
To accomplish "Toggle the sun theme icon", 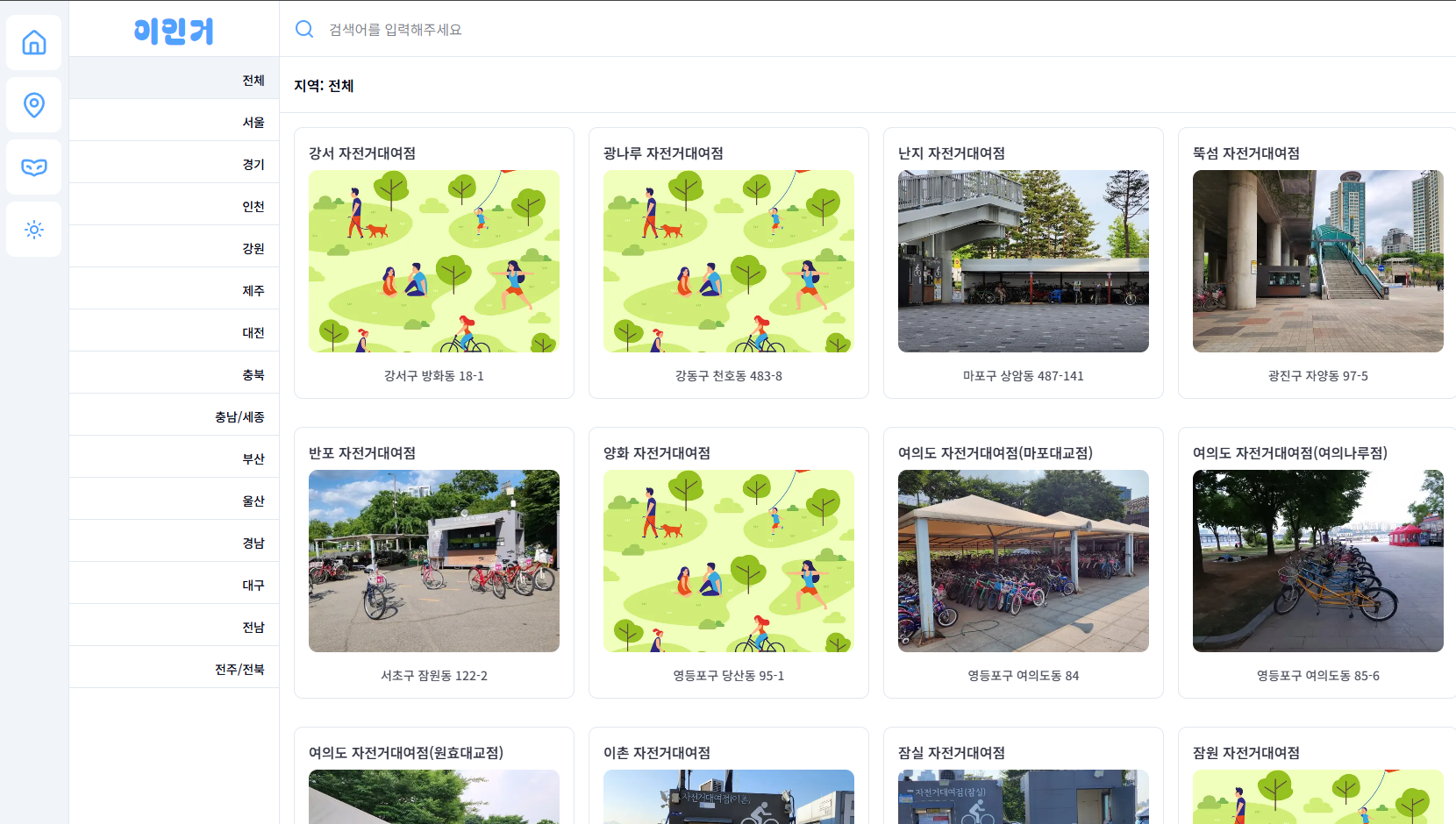I will 34,230.
